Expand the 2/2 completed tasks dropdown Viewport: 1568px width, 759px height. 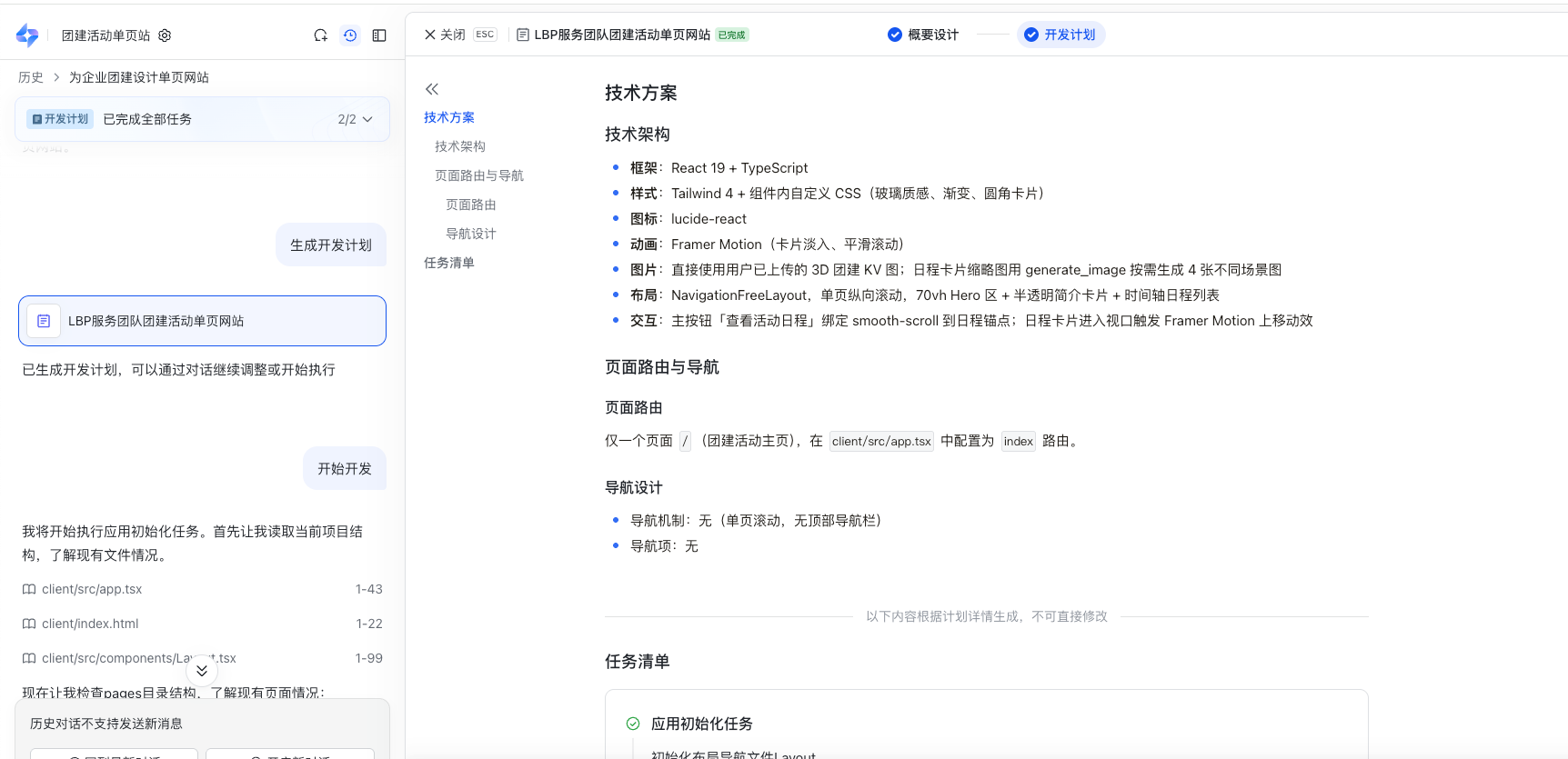point(356,119)
